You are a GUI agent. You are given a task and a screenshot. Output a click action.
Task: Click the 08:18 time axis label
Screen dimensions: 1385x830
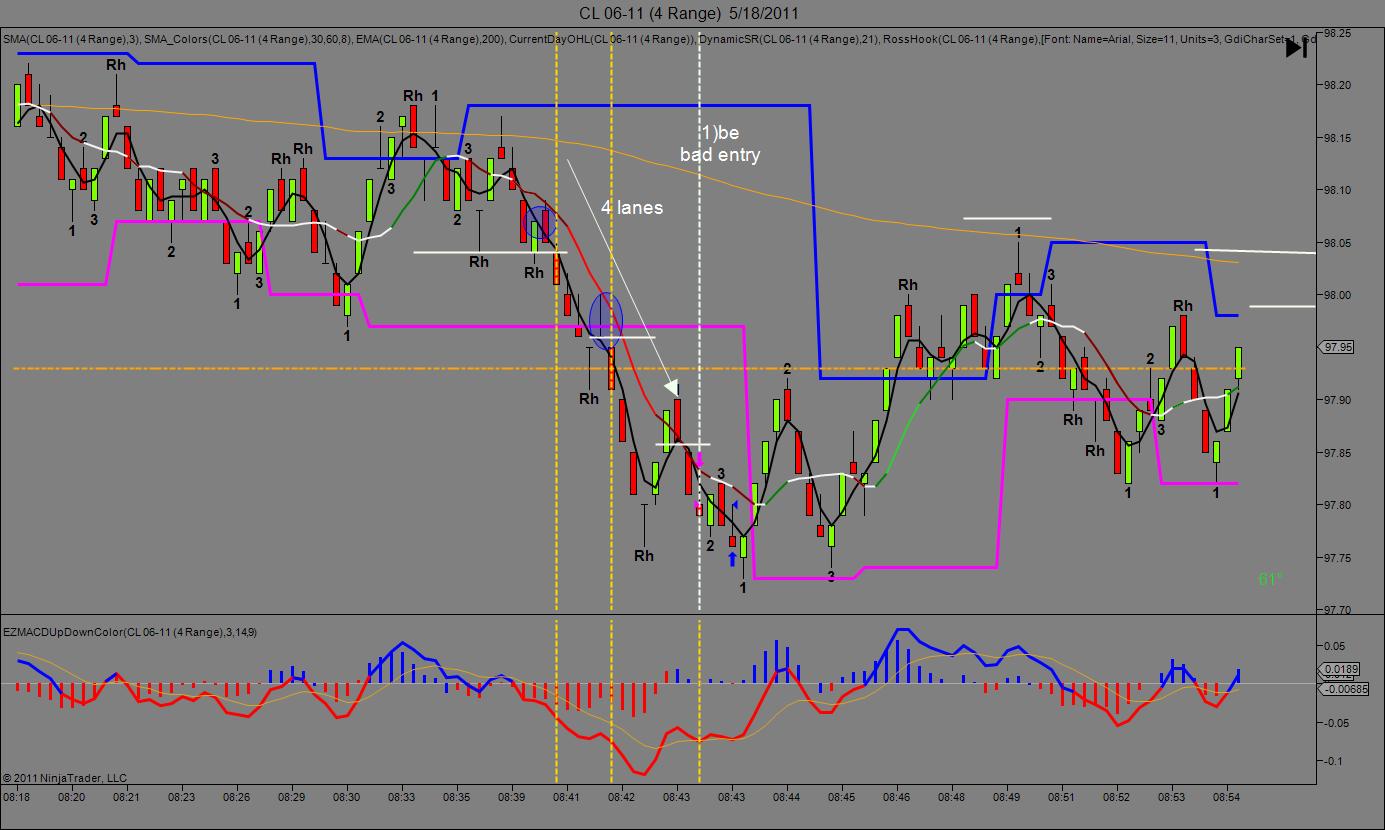(17, 798)
